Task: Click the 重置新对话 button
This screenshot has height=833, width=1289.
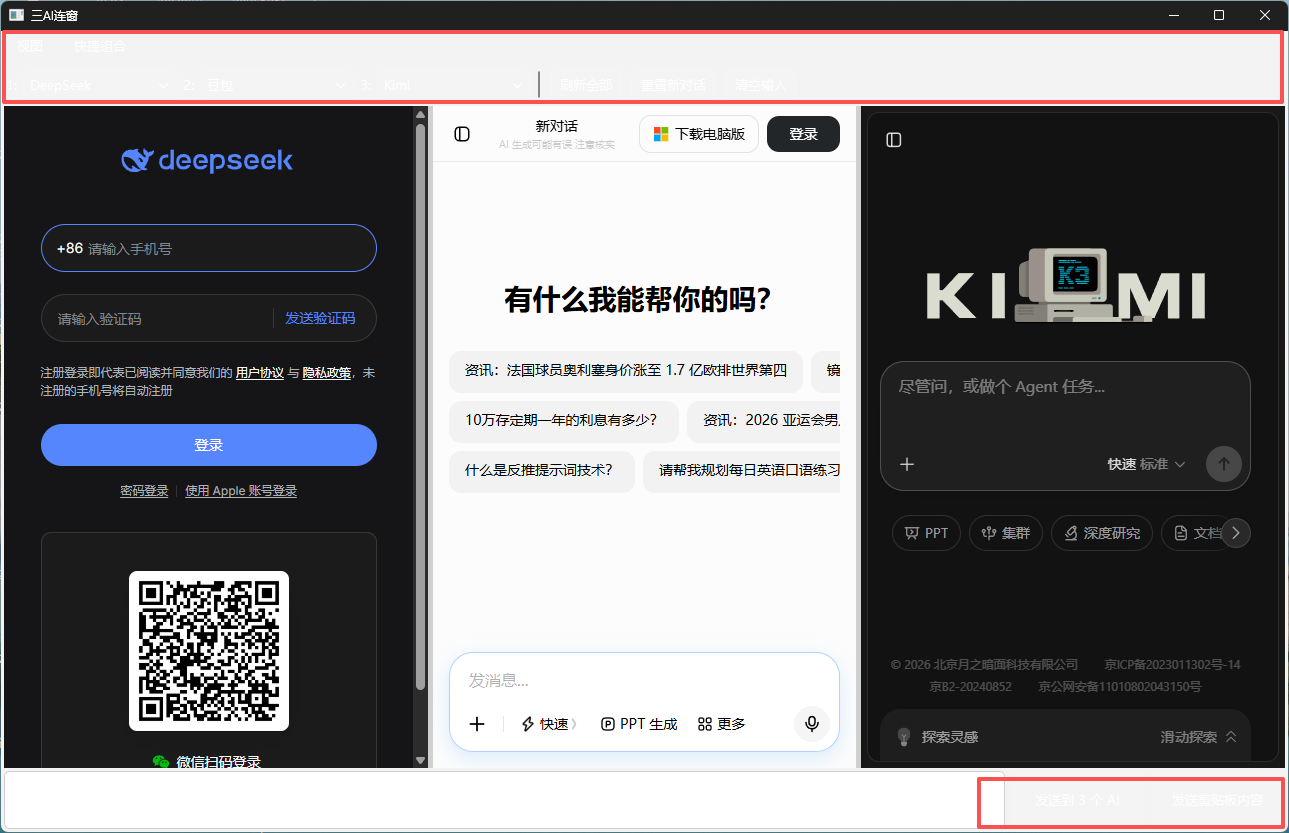Action: 673,86
